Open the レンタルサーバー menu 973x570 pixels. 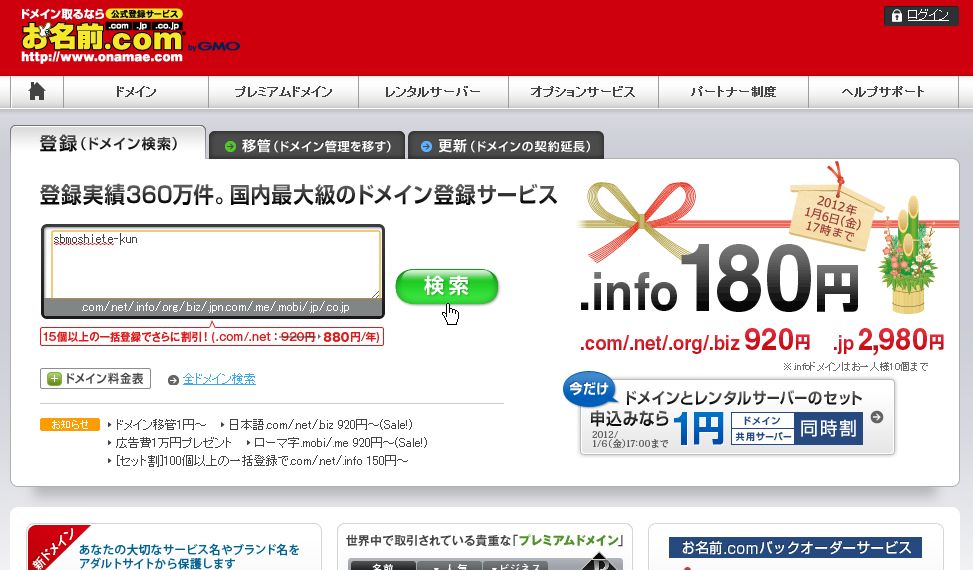(433, 92)
